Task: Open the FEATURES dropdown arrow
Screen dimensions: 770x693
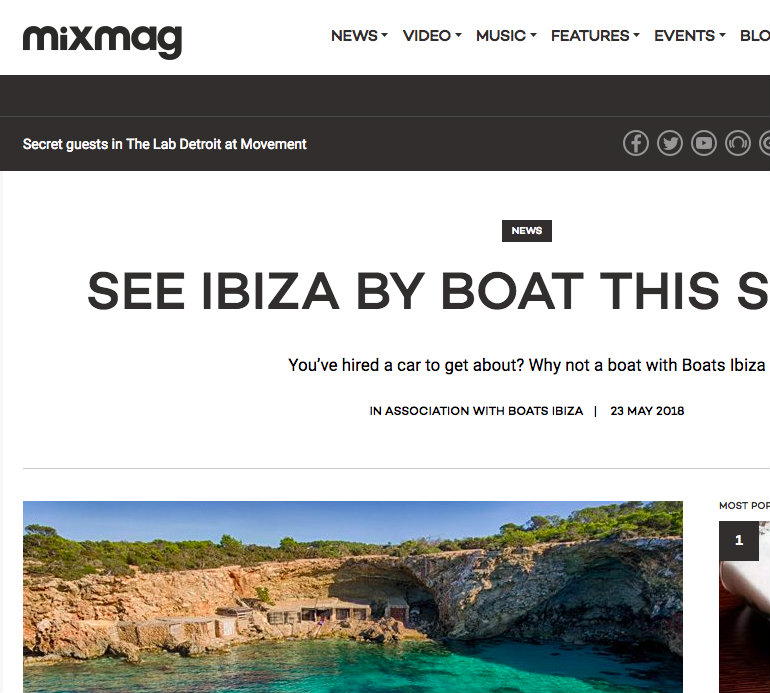Action: 636,35
